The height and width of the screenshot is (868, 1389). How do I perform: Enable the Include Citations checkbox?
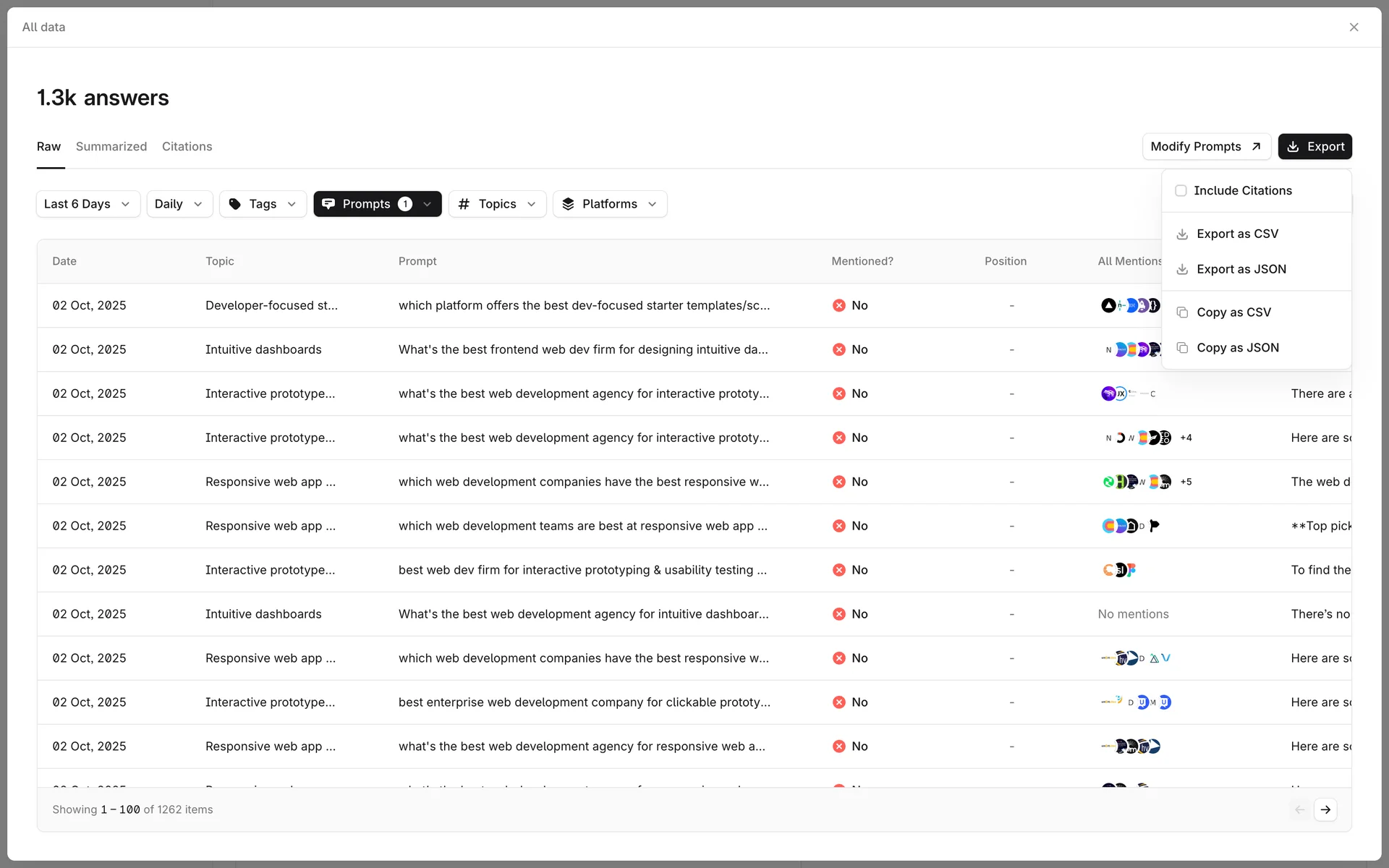(x=1181, y=190)
